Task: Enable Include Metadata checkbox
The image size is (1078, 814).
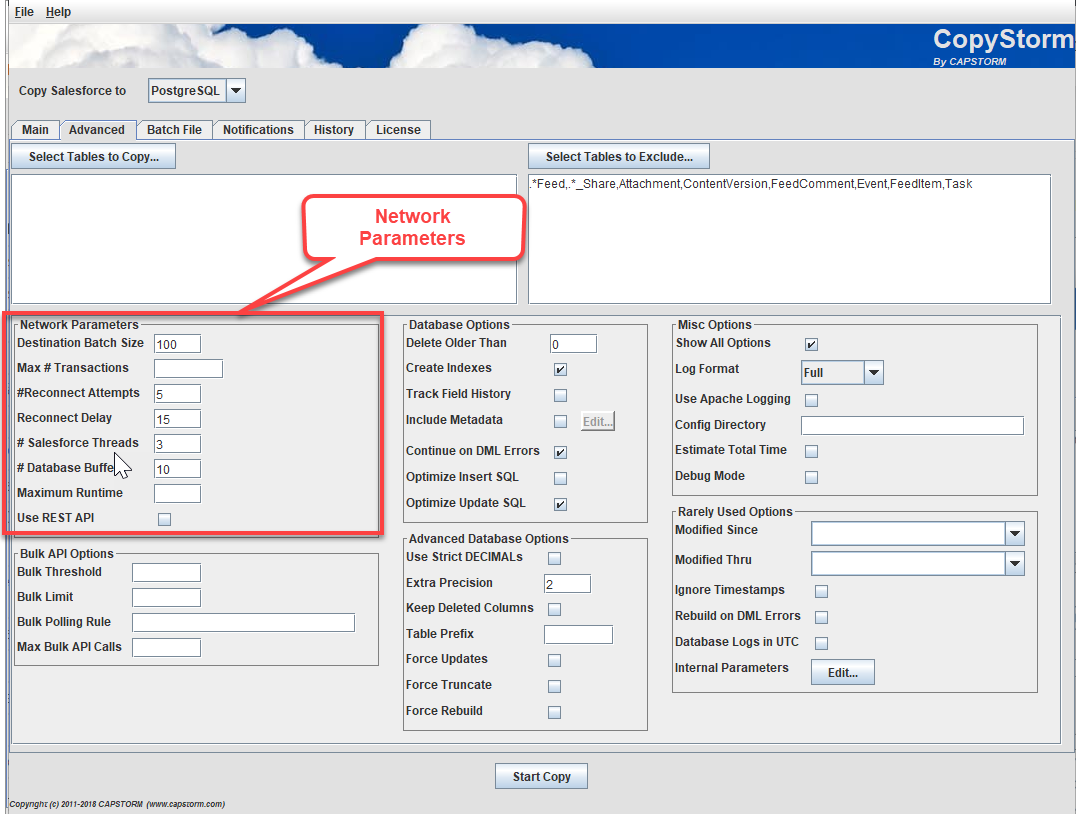Action: coord(560,421)
